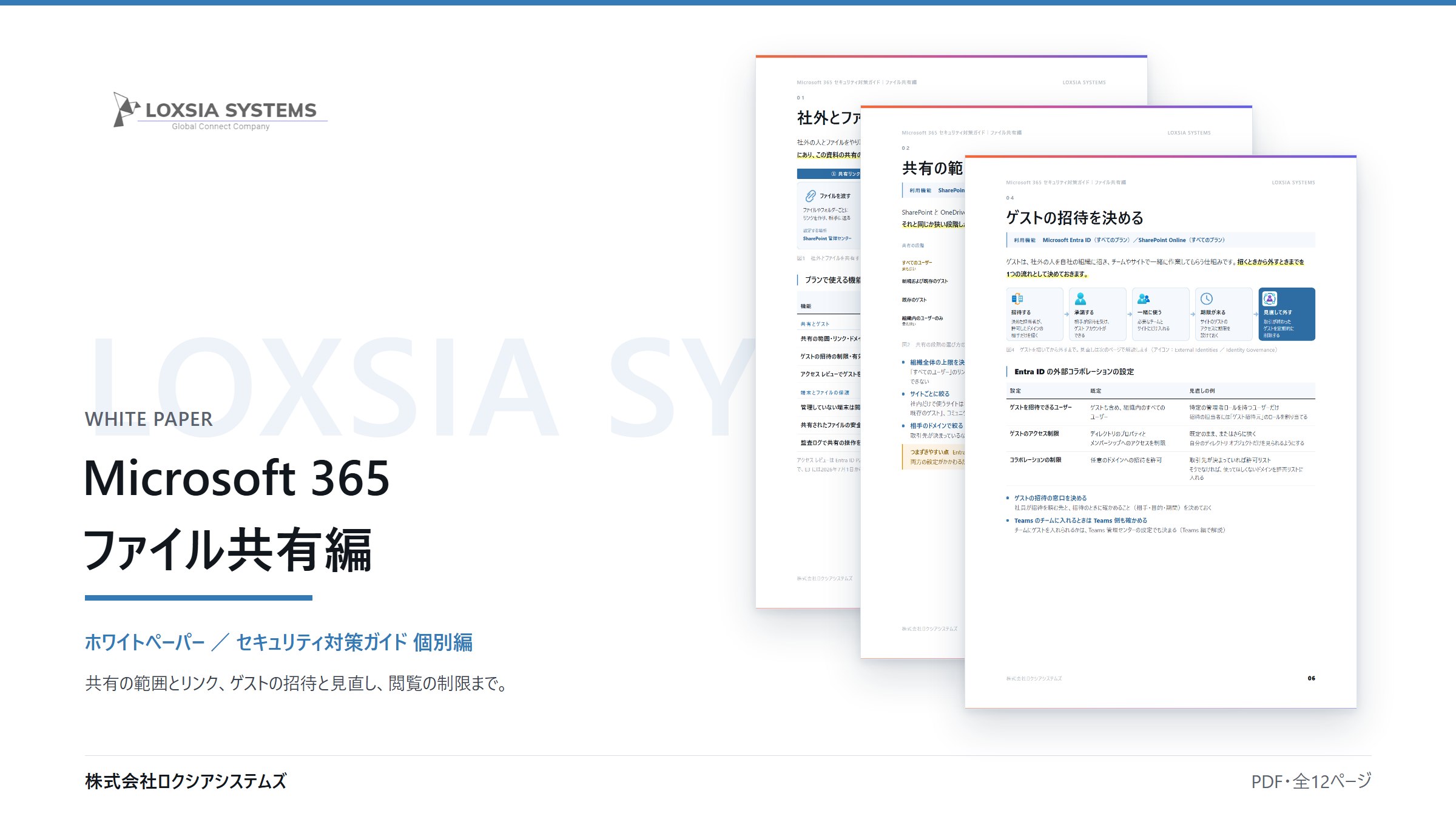Click the description line starting 共有の範囲とリンク
1456x819 pixels.
pyautogui.click(x=298, y=683)
